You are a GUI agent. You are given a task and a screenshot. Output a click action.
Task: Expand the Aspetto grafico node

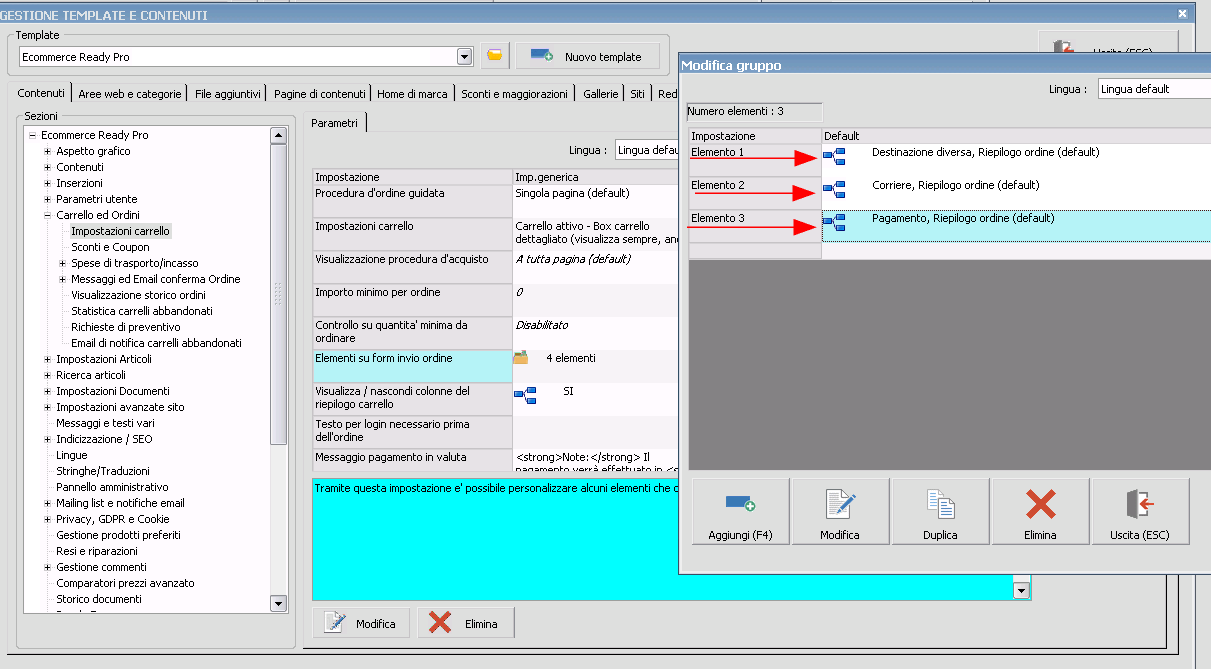point(47,151)
